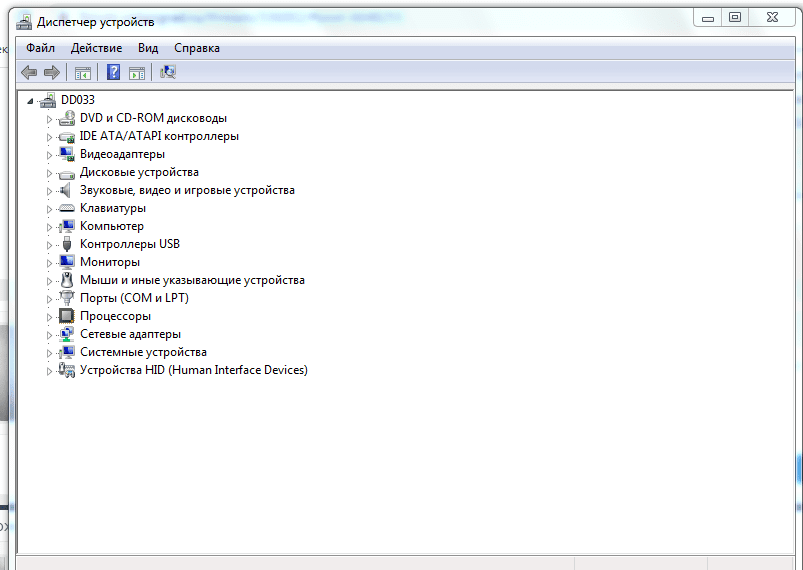Open the Файл menu

tap(40, 48)
